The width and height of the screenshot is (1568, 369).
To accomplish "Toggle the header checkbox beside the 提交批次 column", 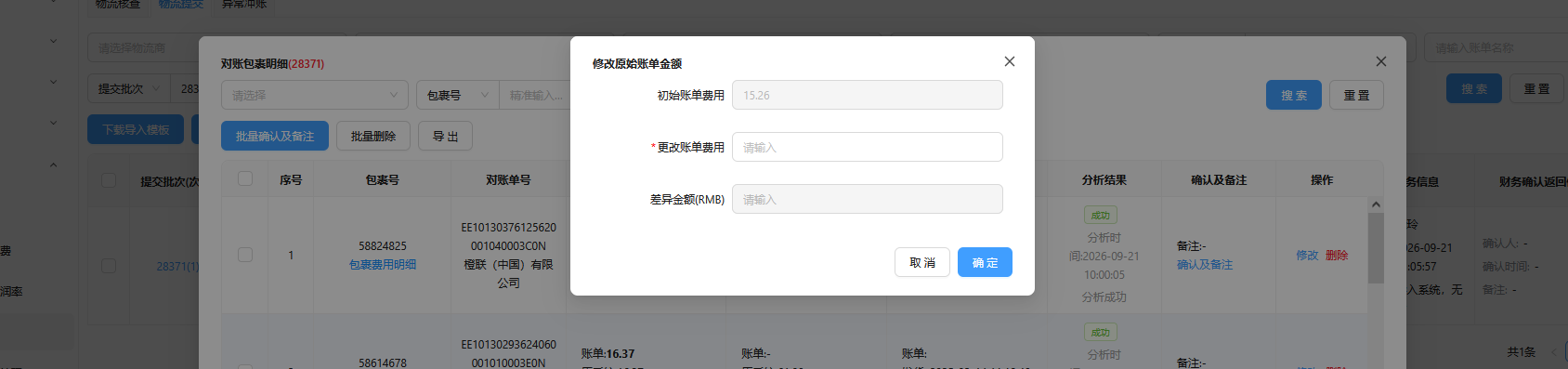I will (x=109, y=180).
